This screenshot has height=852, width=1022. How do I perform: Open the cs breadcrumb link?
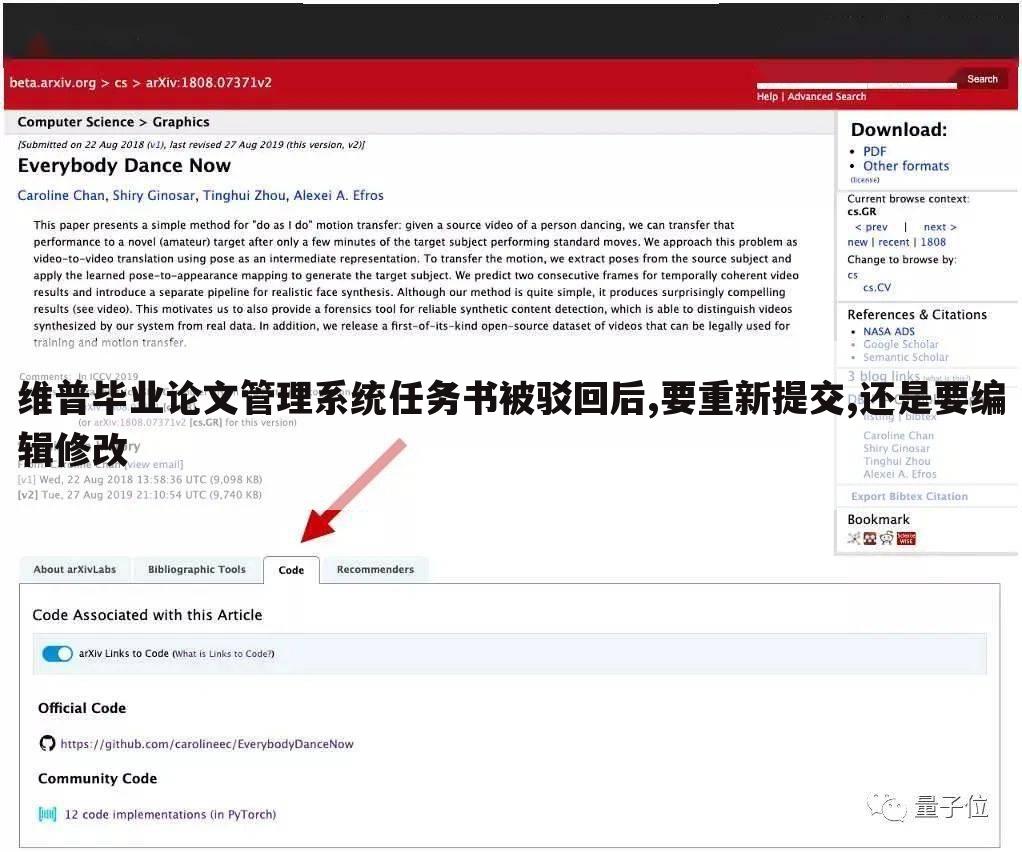tap(121, 83)
